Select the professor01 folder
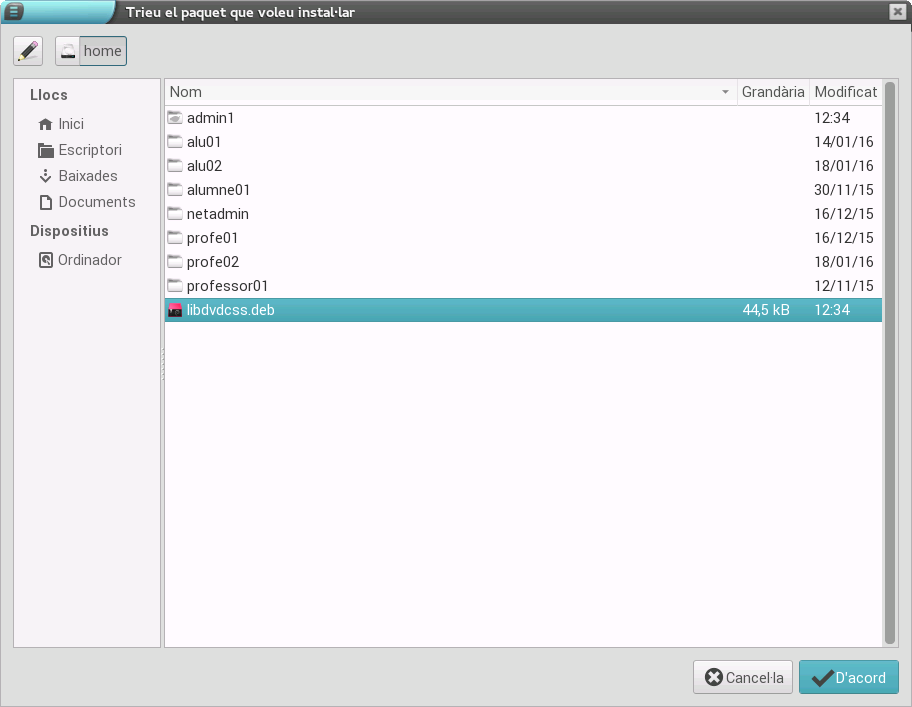Screen dimensions: 912x707 click(x=227, y=286)
